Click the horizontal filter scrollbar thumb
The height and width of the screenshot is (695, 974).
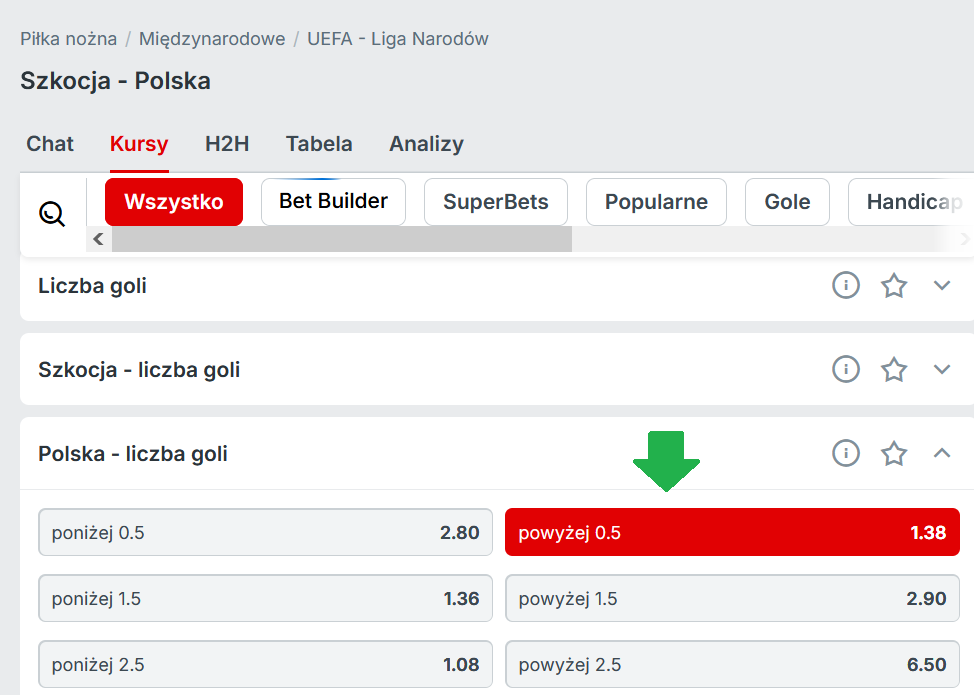[x=341, y=239]
